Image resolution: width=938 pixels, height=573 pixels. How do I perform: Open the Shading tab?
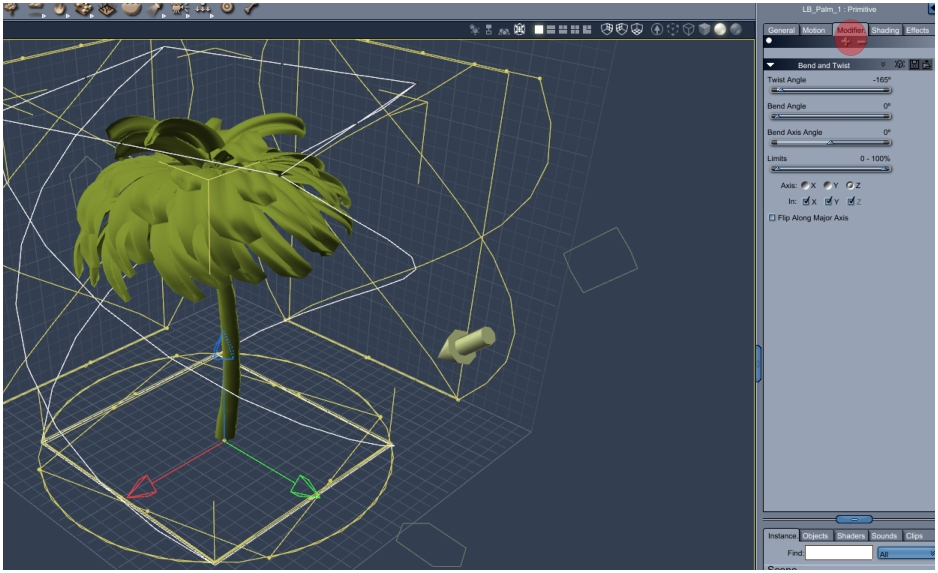pyautogui.click(x=885, y=30)
